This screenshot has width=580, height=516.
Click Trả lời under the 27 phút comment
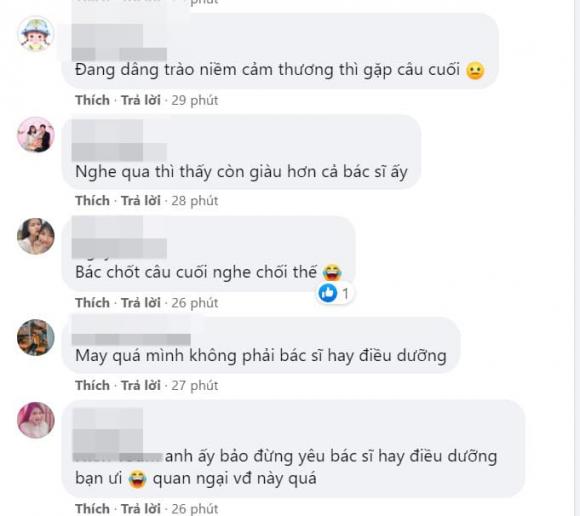click(x=141, y=385)
